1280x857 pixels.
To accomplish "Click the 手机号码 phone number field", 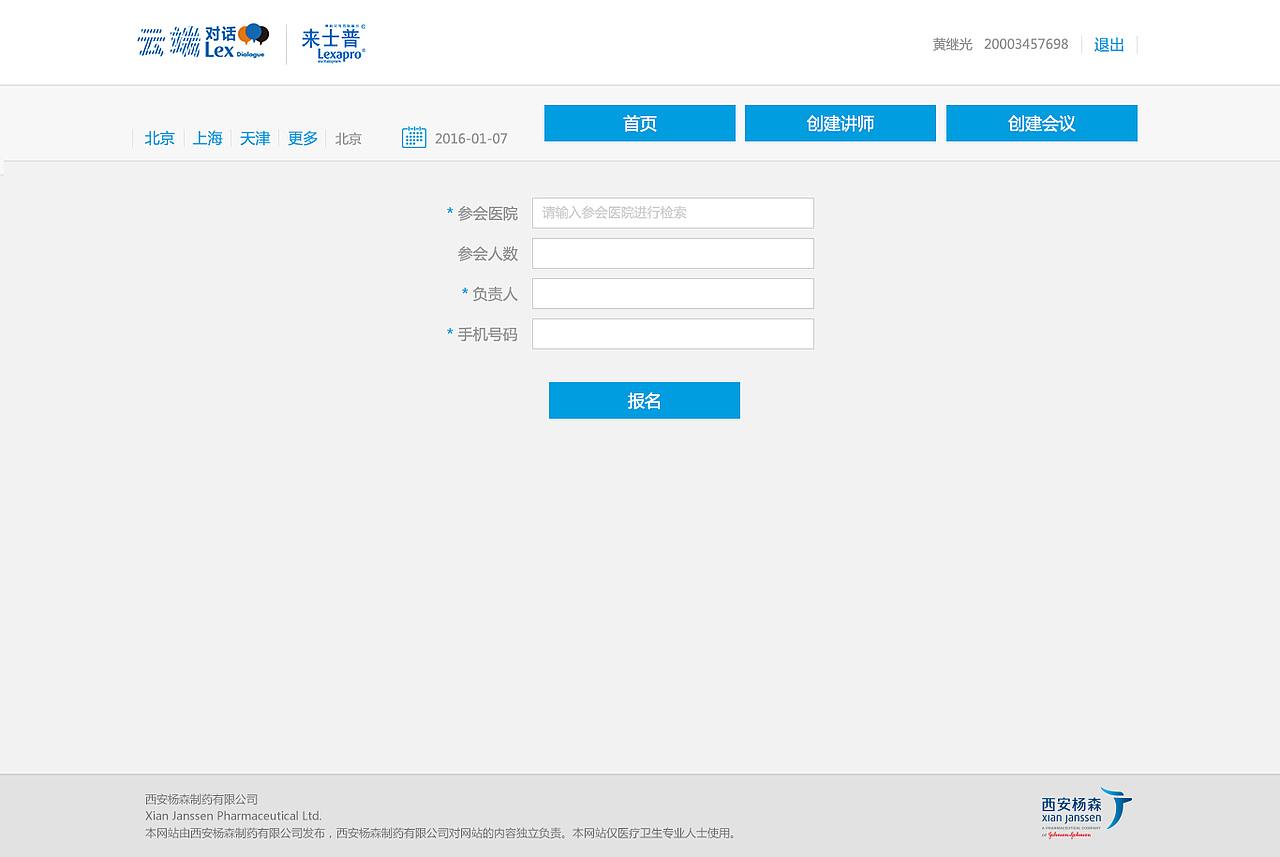I will 672,333.
